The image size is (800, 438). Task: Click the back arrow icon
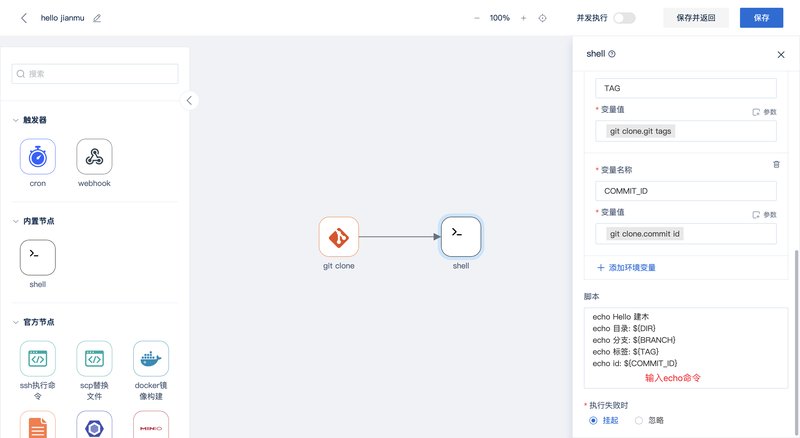point(24,18)
